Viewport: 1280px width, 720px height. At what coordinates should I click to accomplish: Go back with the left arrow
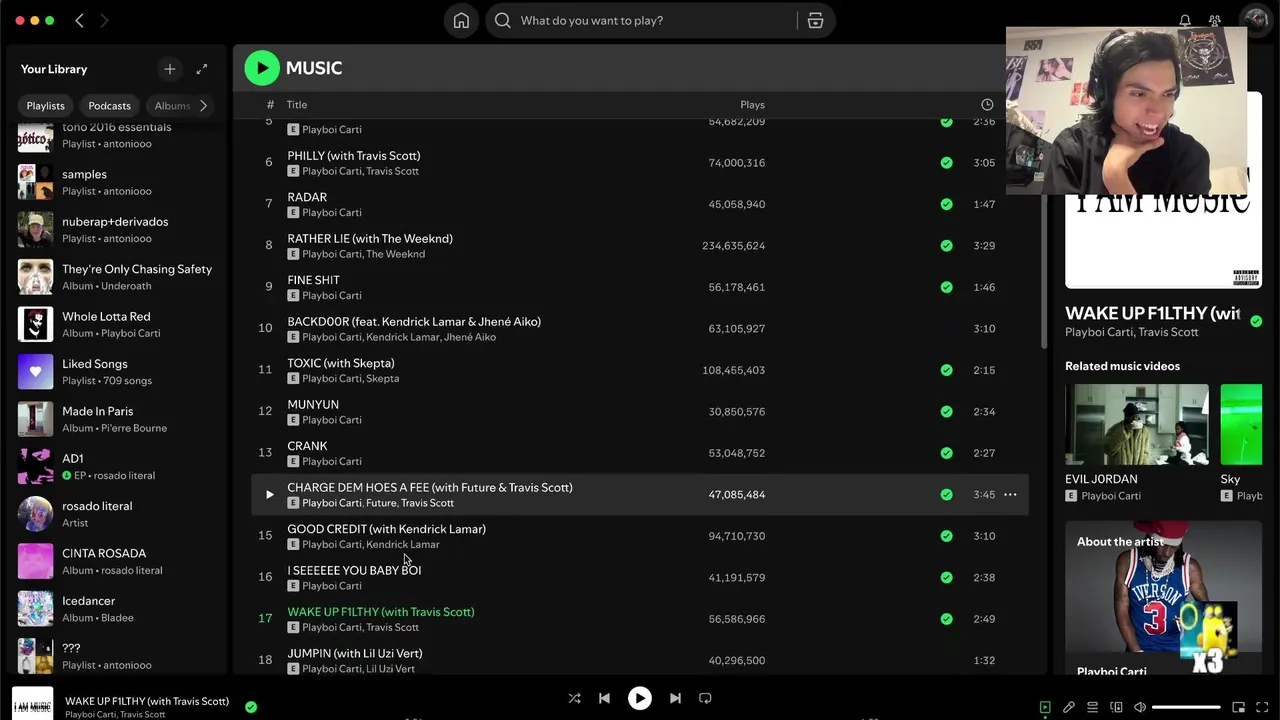pyautogui.click(x=80, y=20)
